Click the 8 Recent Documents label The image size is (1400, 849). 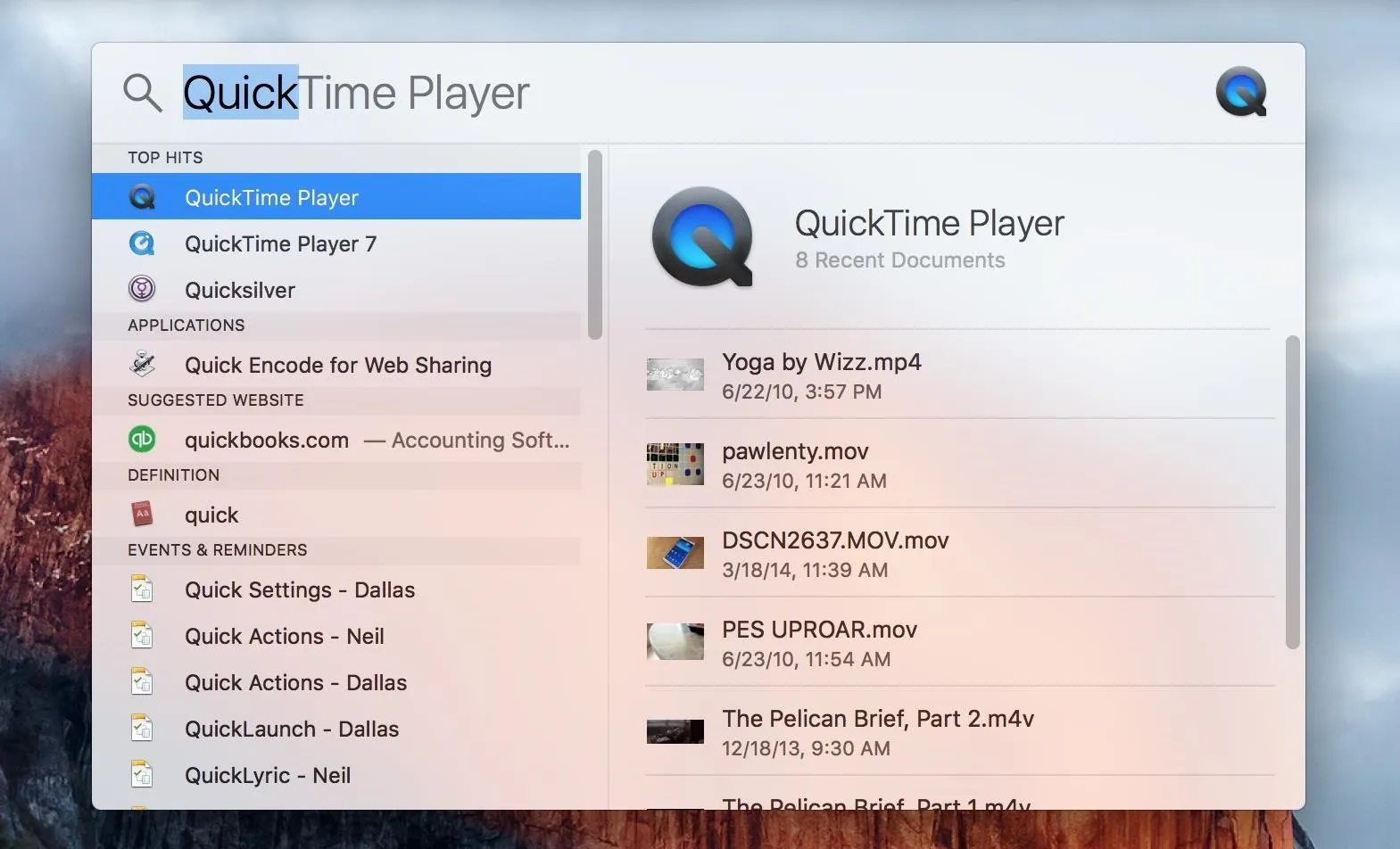(x=899, y=260)
